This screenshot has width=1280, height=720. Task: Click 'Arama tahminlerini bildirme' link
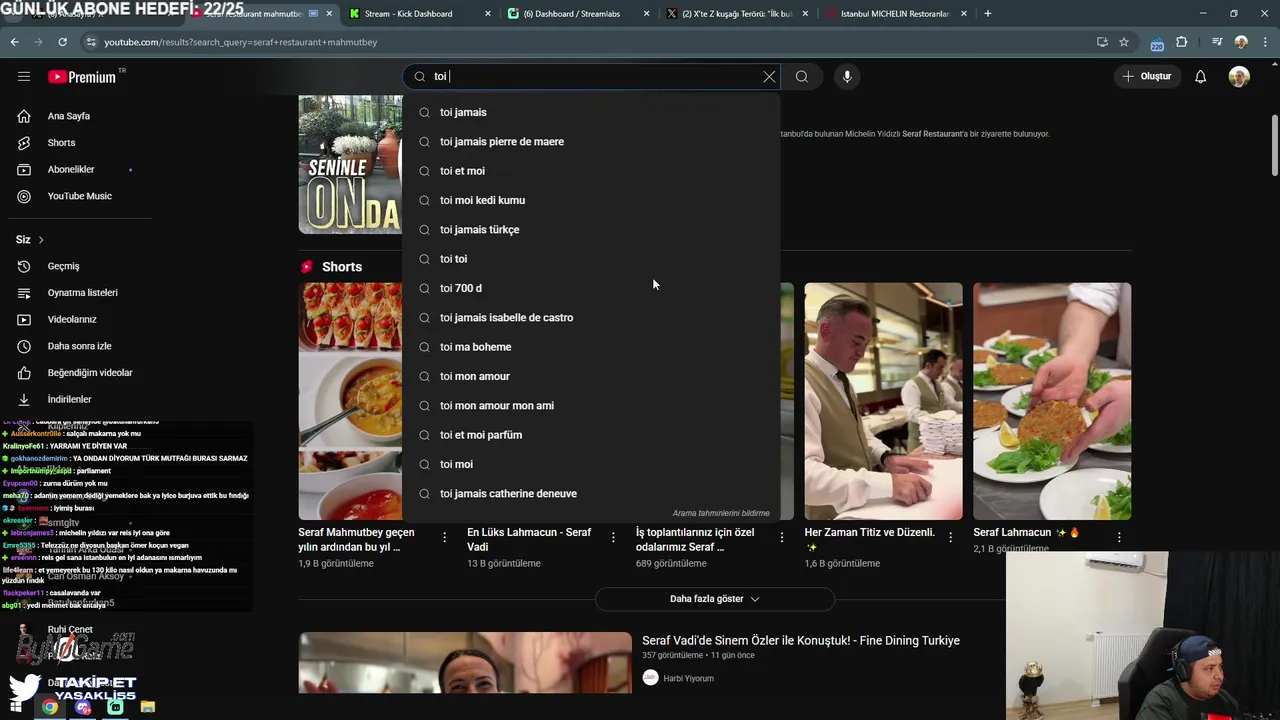pos(721,513)
